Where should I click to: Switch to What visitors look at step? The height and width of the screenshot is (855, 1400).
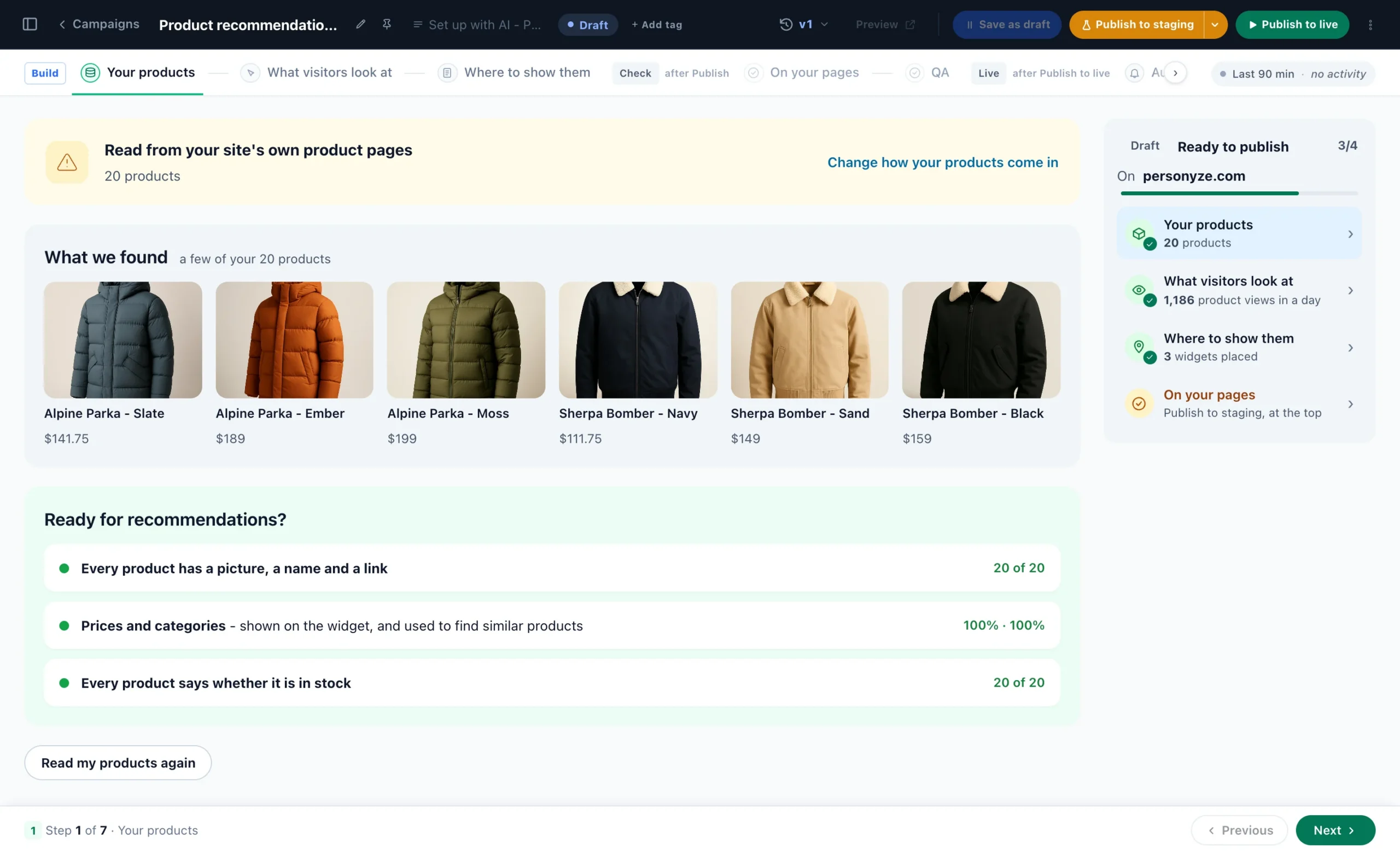pyautogui.click(x=317, y=73)
